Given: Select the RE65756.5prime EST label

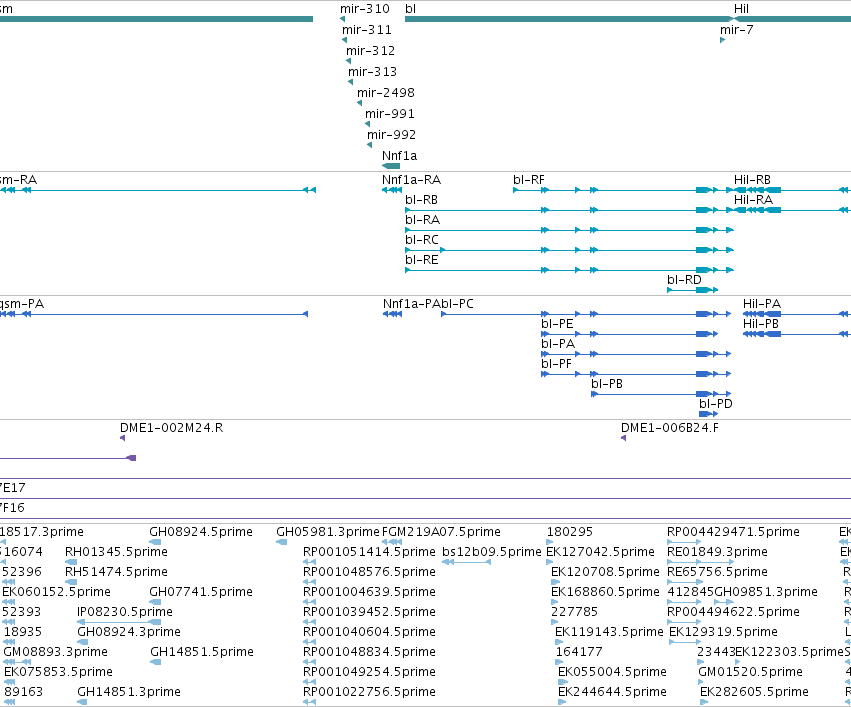Looking at the screenshot, I should [717, 572].
